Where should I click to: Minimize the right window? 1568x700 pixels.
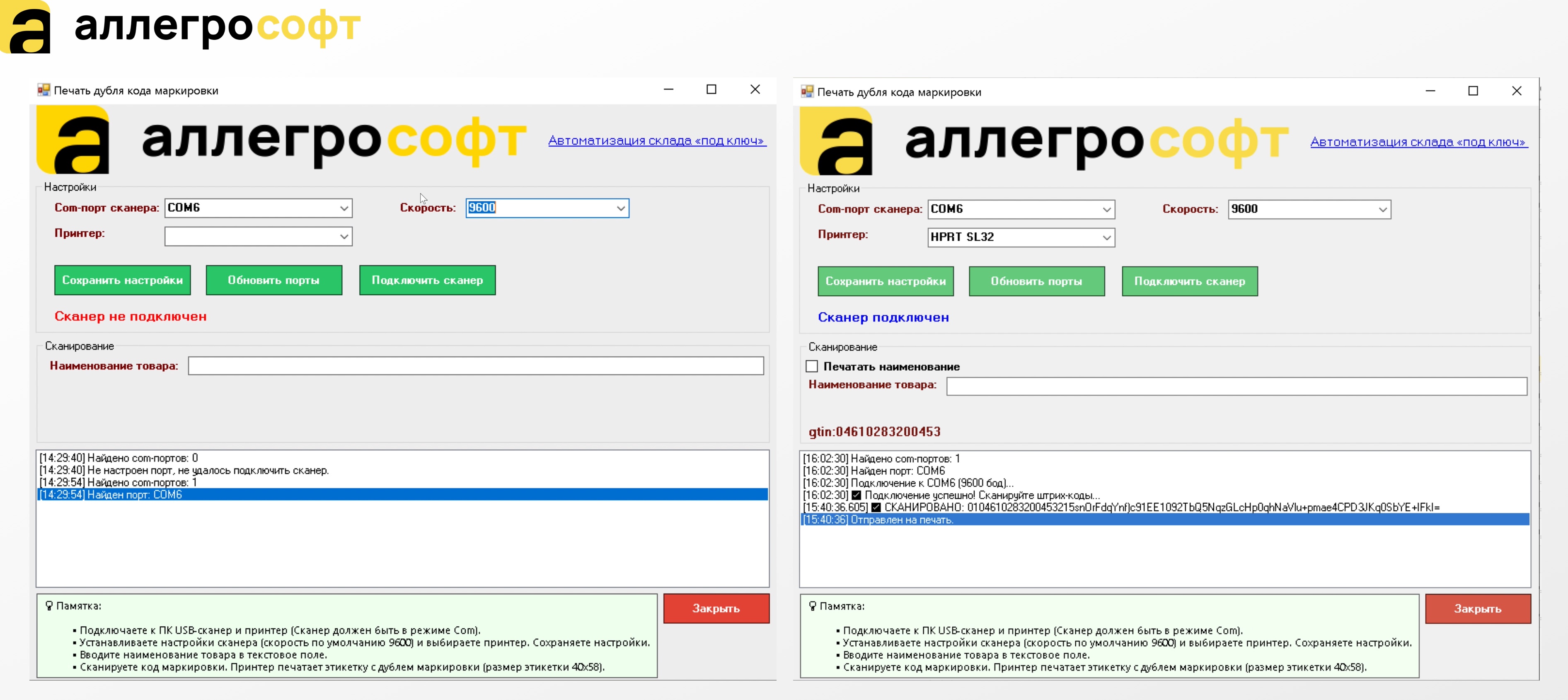pos(1430,91)
